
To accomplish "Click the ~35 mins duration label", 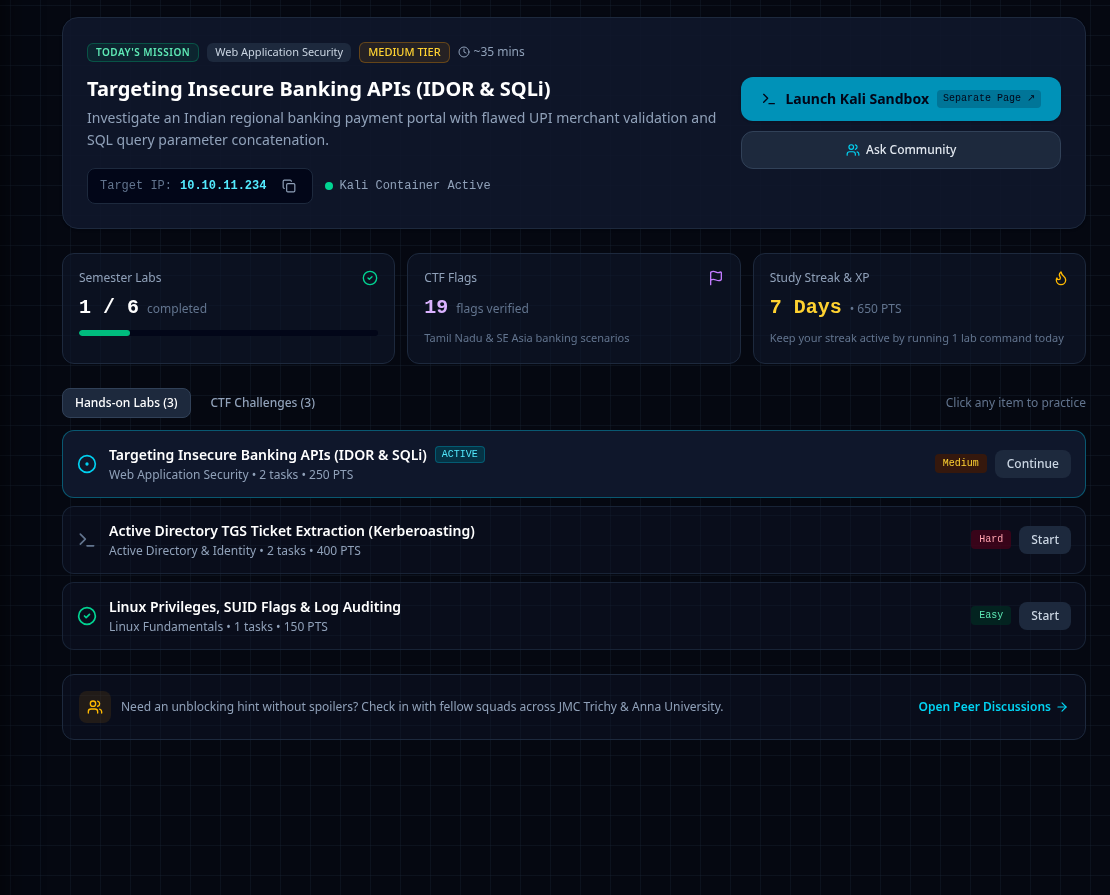I will (499, 52).
